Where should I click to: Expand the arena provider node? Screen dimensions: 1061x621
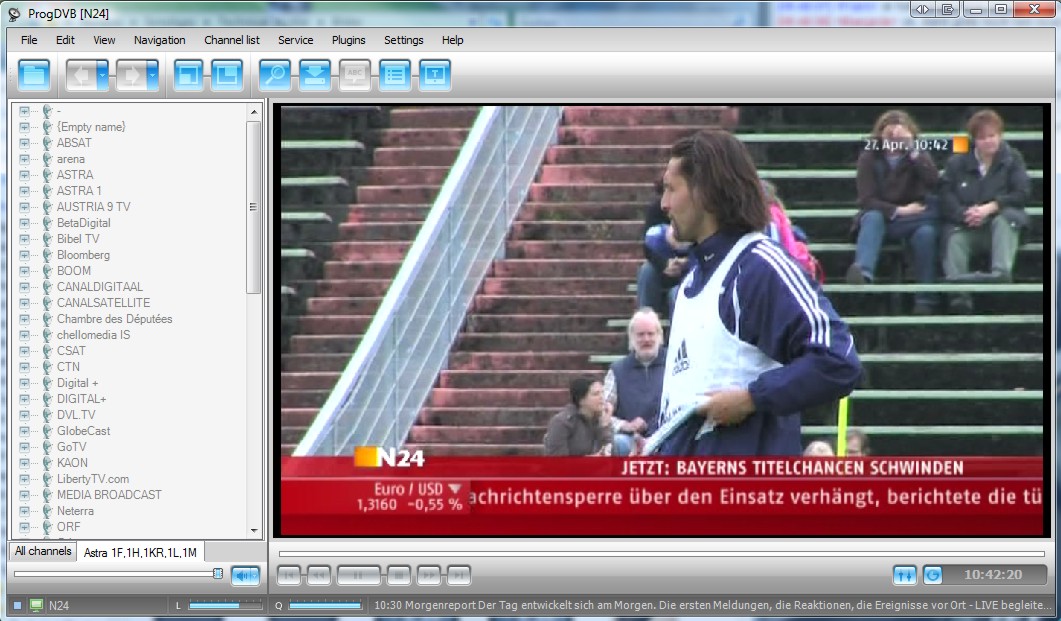pyautogui.click(x=24, y=159)
